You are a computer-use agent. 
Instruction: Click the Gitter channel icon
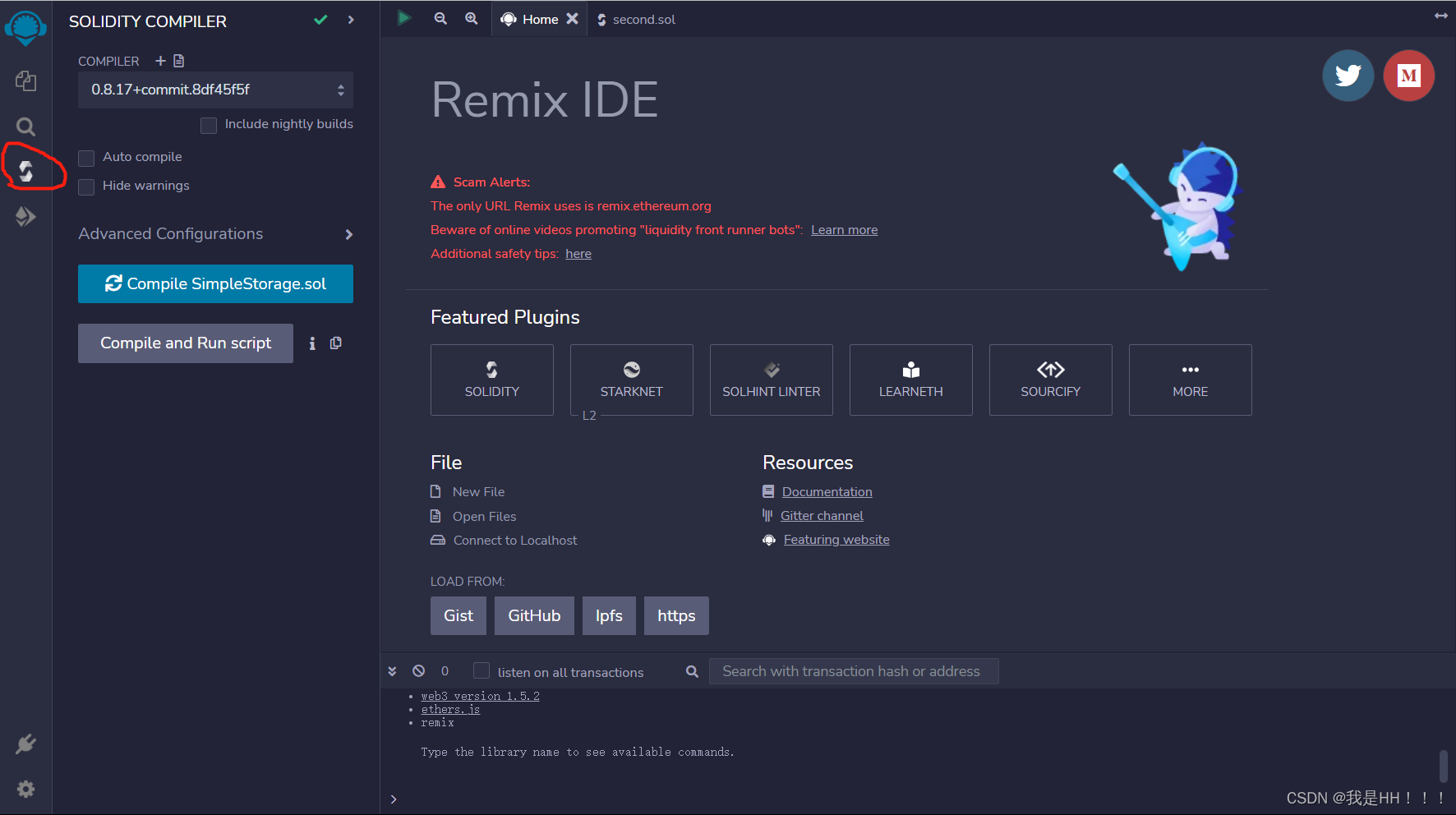click(767, 515)
